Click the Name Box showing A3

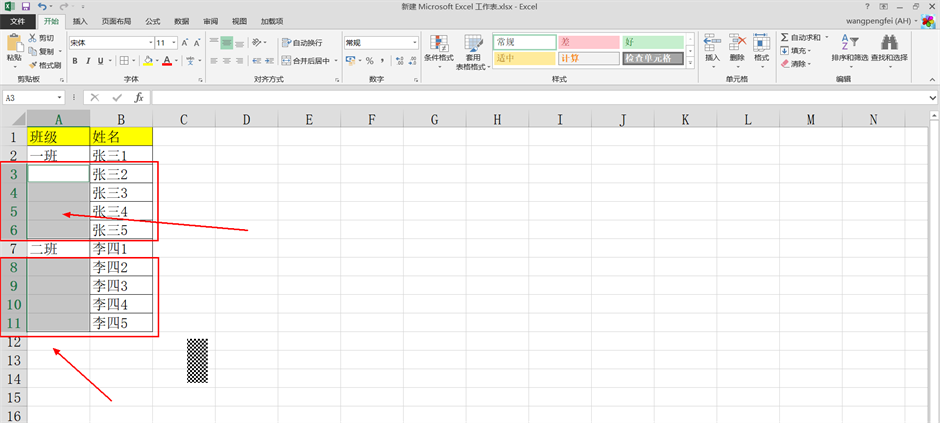tap(28, 98)
